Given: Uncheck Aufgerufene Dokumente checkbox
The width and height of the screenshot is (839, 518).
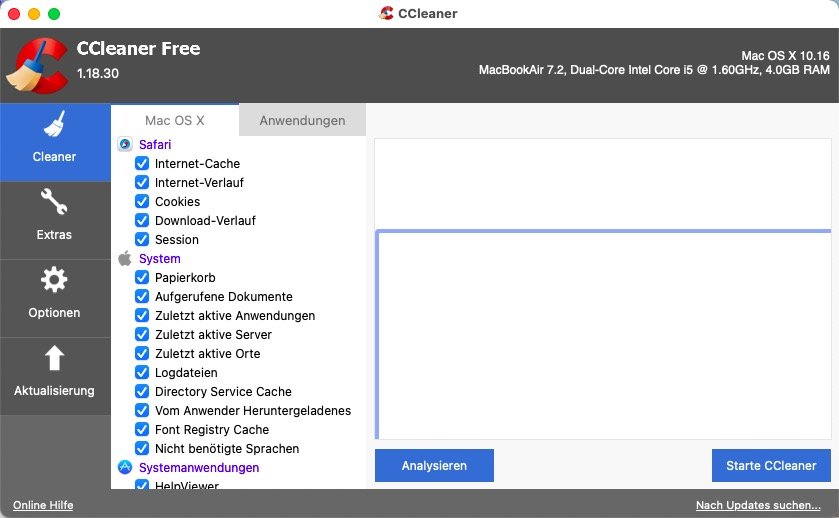Looking at the screenshot, I should click(142, 296).
